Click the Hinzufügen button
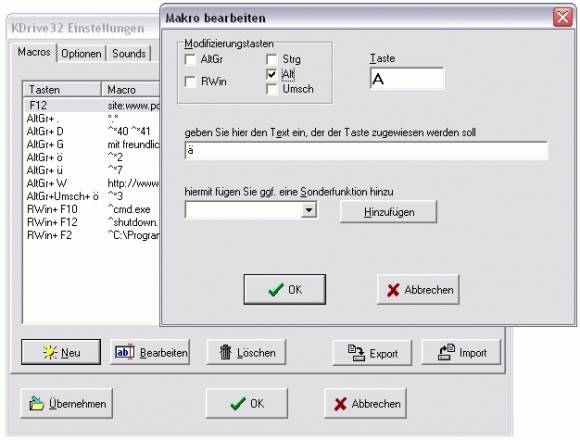Viewport: 580px width, 440px height. click(x=388, y=212)
